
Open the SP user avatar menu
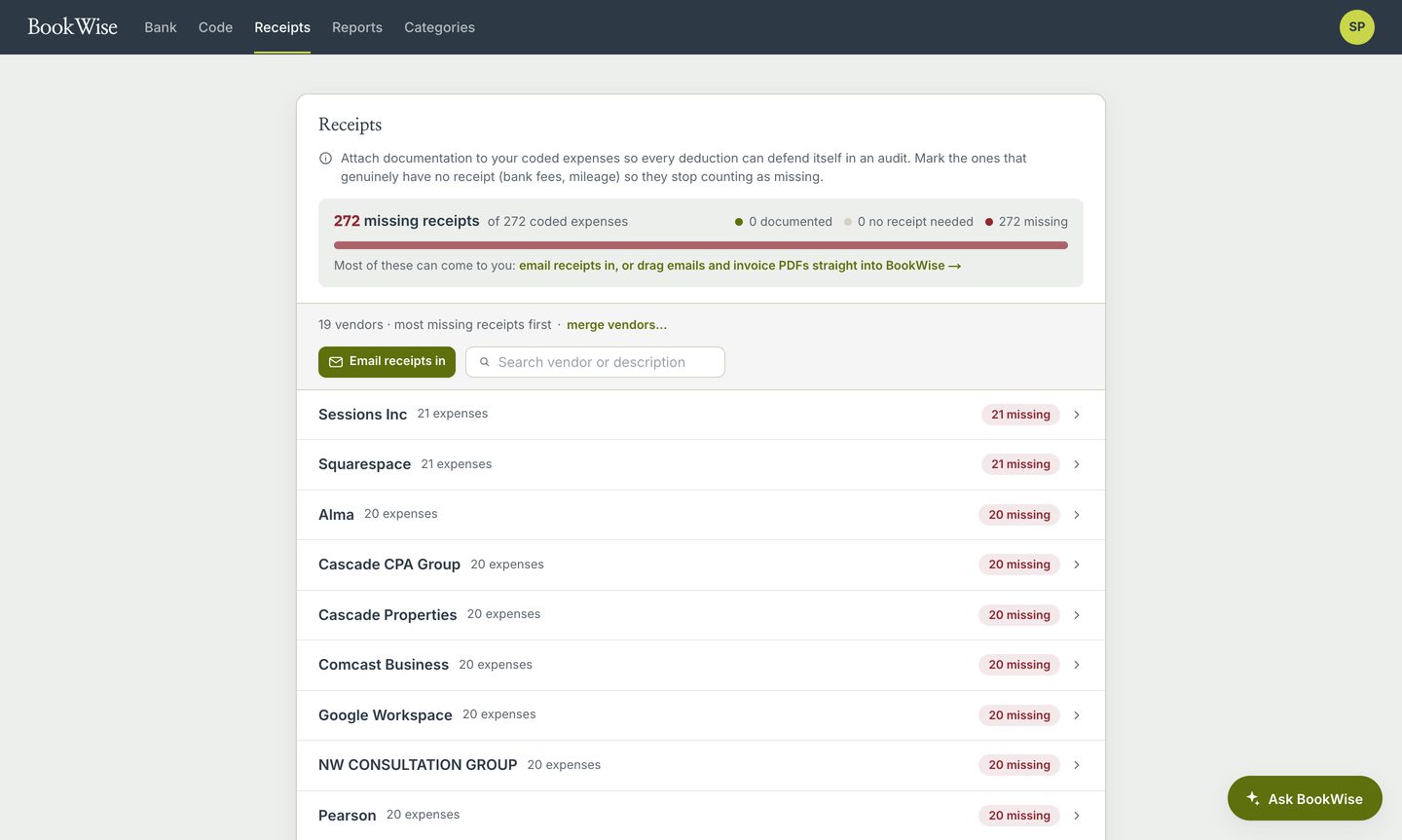[x=1356, y=27]
